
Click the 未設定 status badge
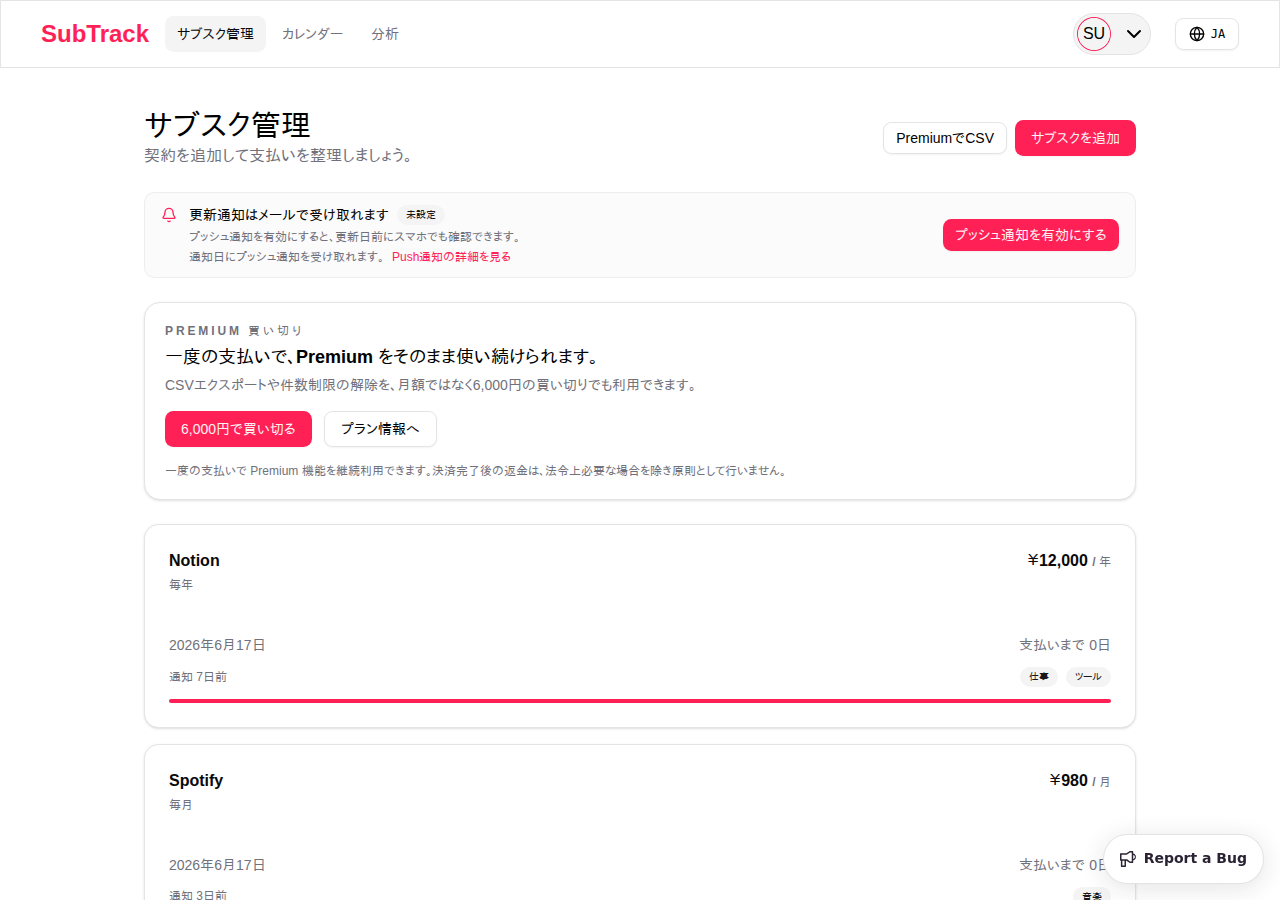[421, 215]
